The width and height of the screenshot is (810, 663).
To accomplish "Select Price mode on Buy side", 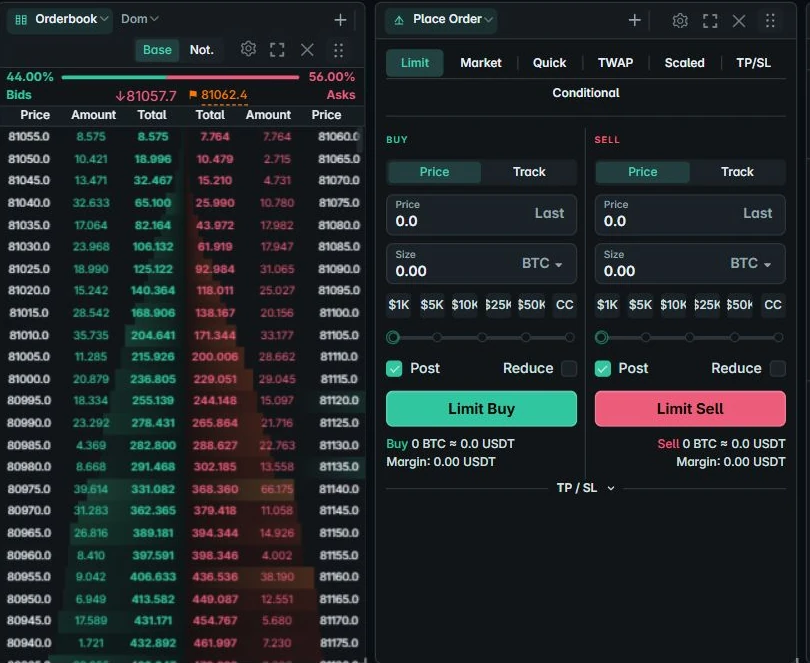I will tap(434, 172).
